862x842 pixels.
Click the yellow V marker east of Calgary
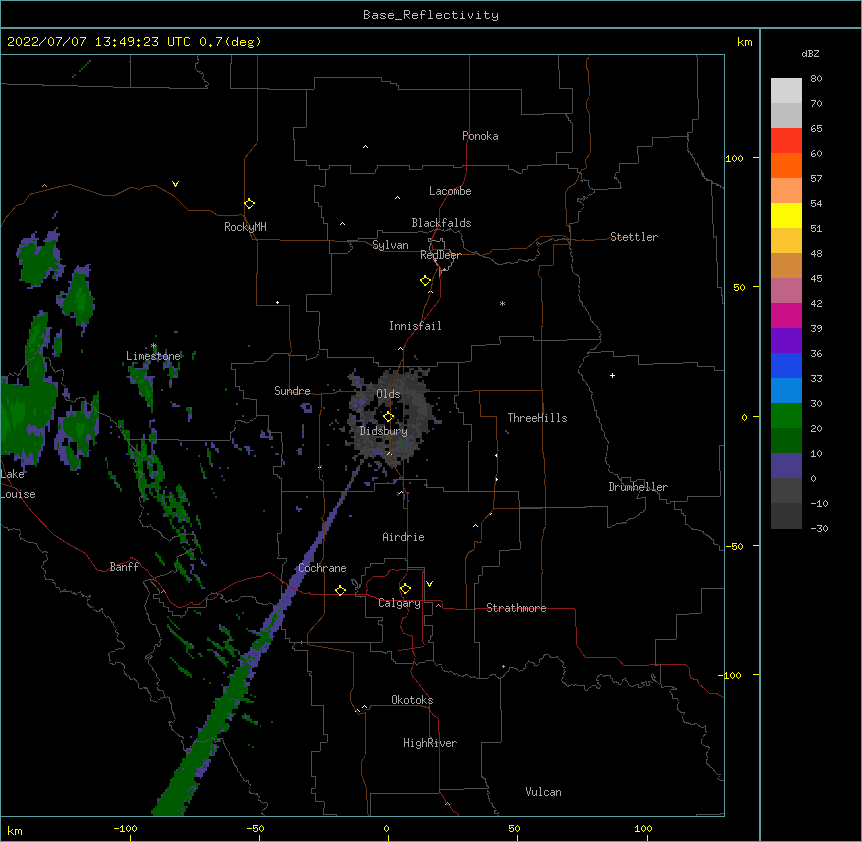429,584
